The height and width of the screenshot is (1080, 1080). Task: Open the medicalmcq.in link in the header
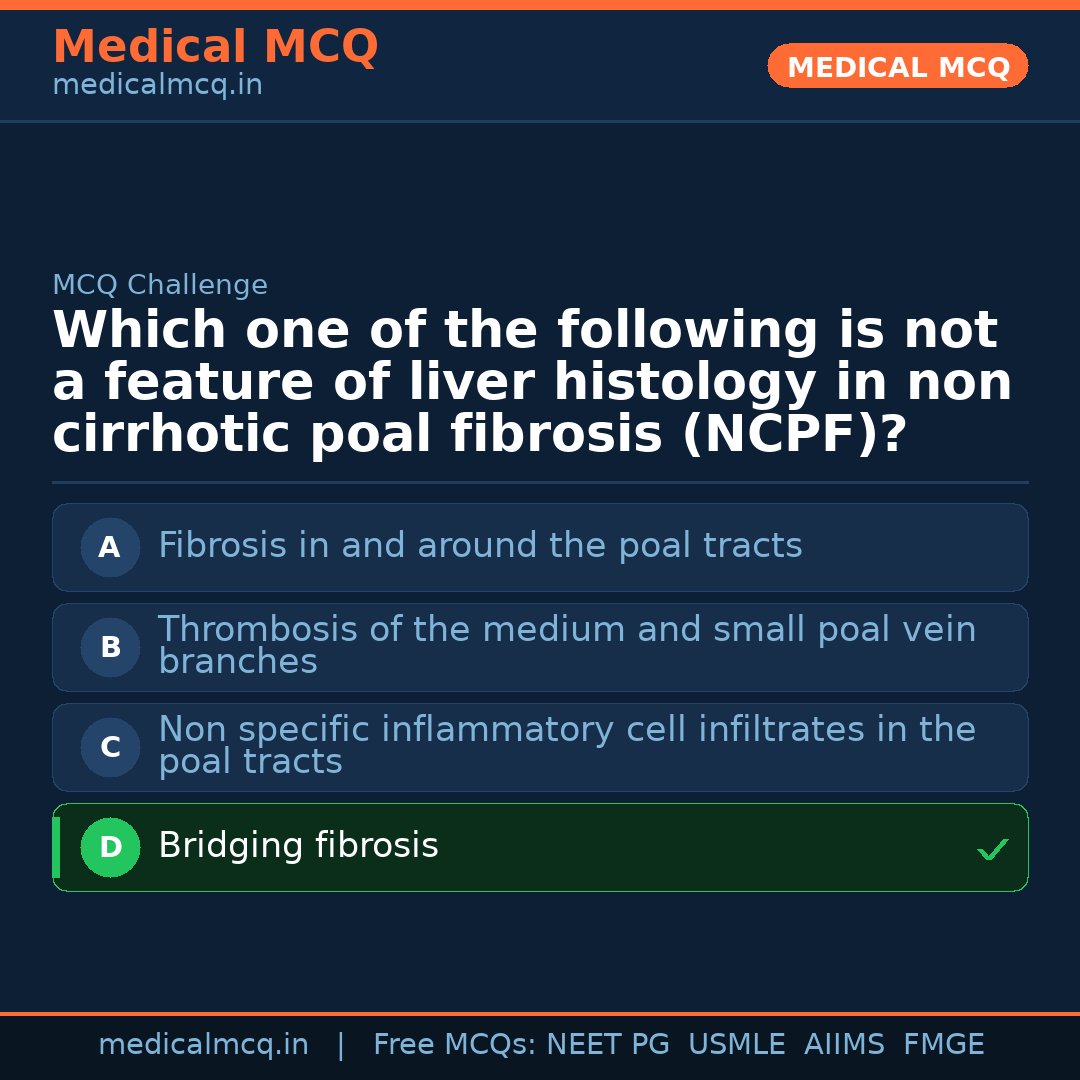click(157, 86)
